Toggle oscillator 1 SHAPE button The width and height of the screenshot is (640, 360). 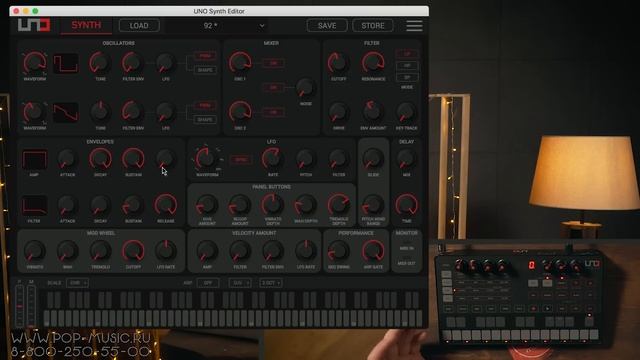[x=205, y=70]
